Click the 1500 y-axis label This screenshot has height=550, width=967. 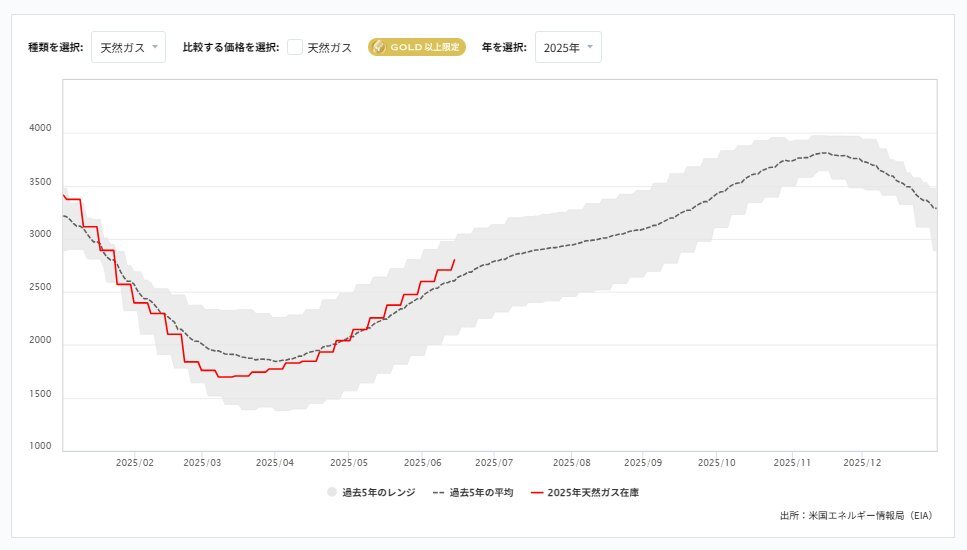pyautogui.click(x=40, y=393)
